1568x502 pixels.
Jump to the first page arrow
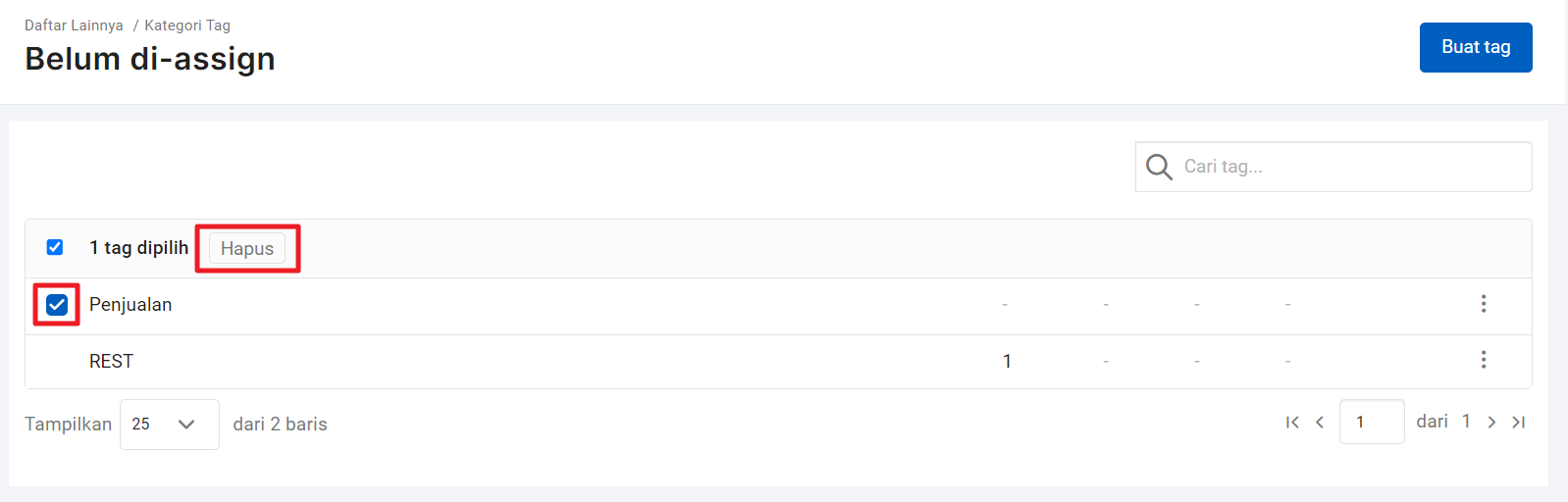click(x=1292, y=422)
